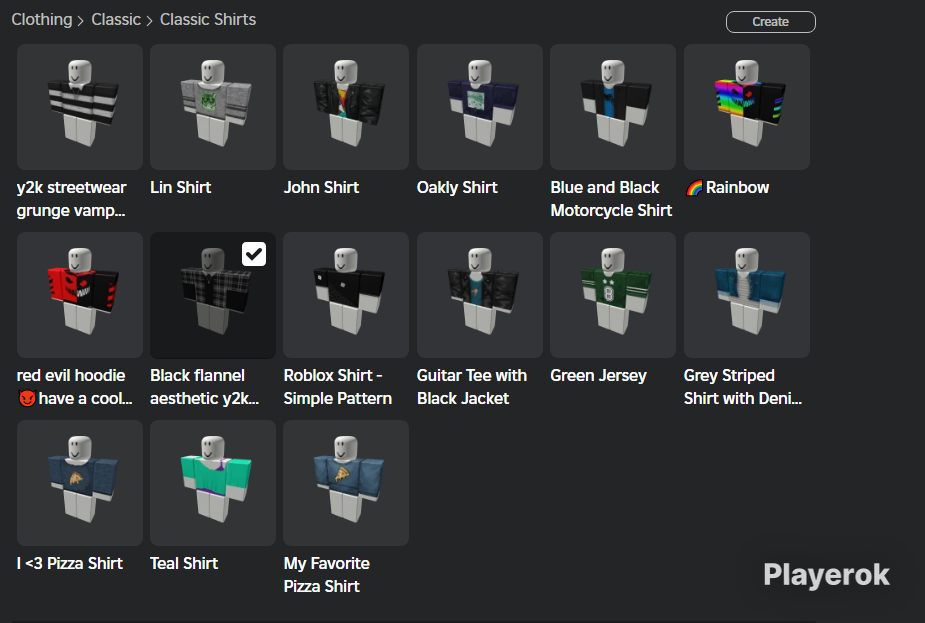Viewport: 925px width, 623px height.
Task: Equip the I <3 Pizza Shirt thumbnail
Action: click(x=80, y=483)
